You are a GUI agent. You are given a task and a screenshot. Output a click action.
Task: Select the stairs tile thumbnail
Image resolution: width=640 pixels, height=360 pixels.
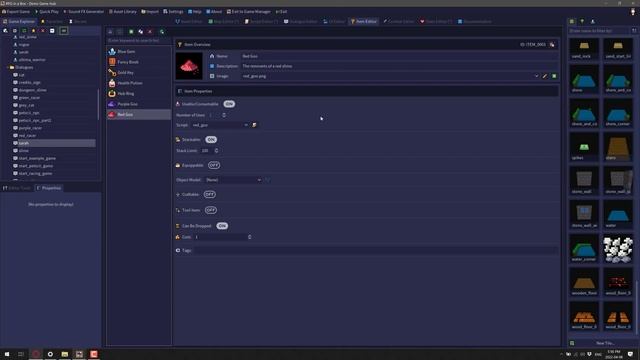(618, 147)
